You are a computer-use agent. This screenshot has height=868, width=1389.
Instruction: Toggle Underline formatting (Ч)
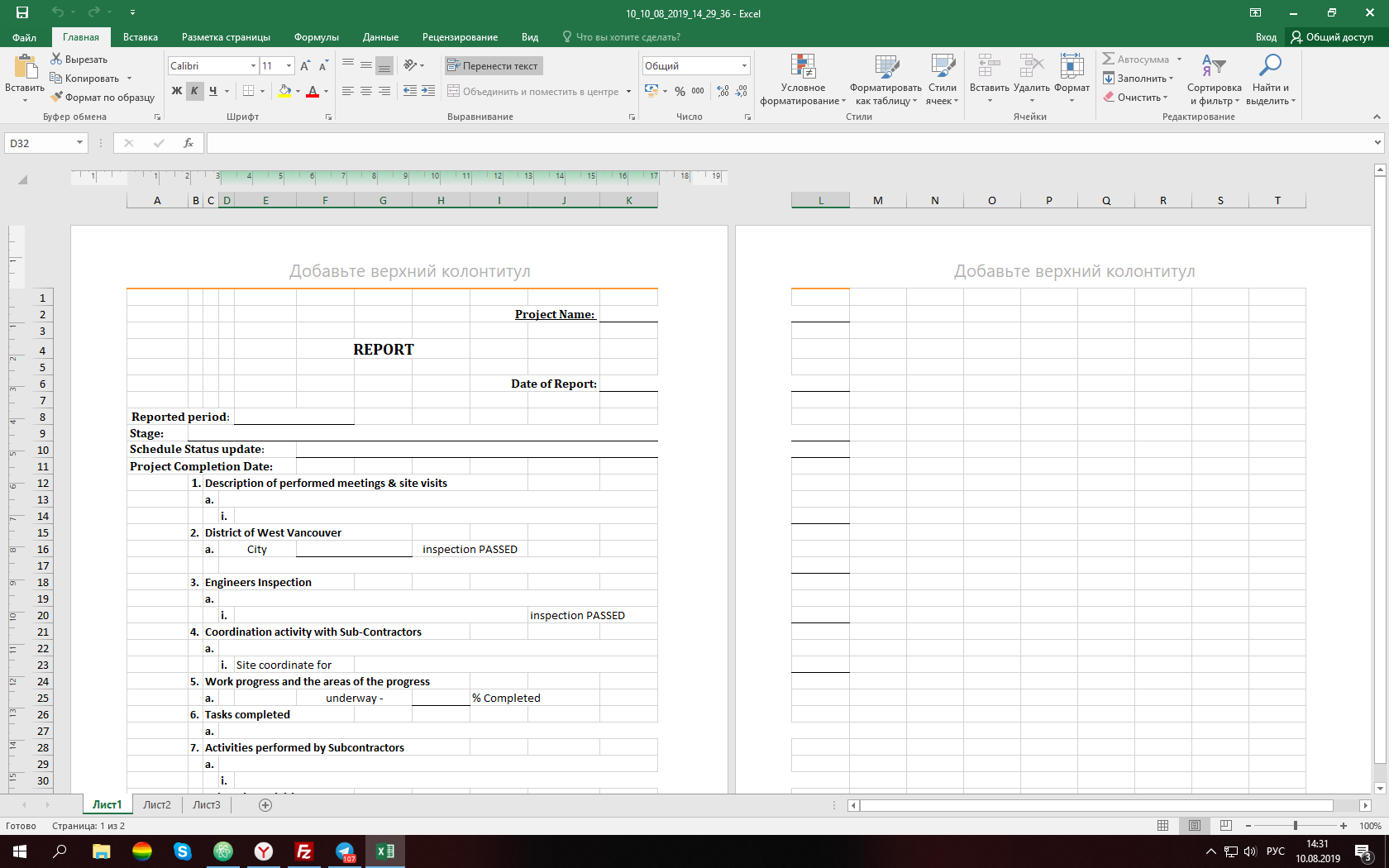(x=212, y=91)
